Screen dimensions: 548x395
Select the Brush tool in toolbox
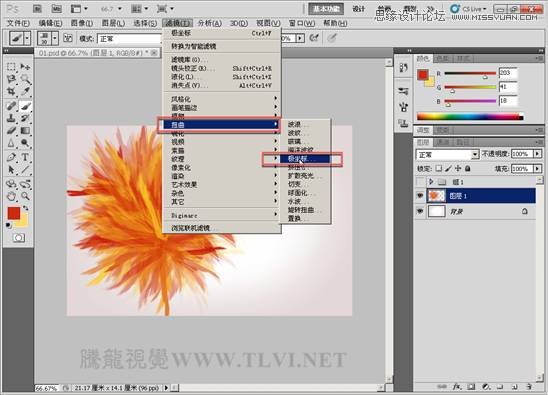click(x=25, y=105)
